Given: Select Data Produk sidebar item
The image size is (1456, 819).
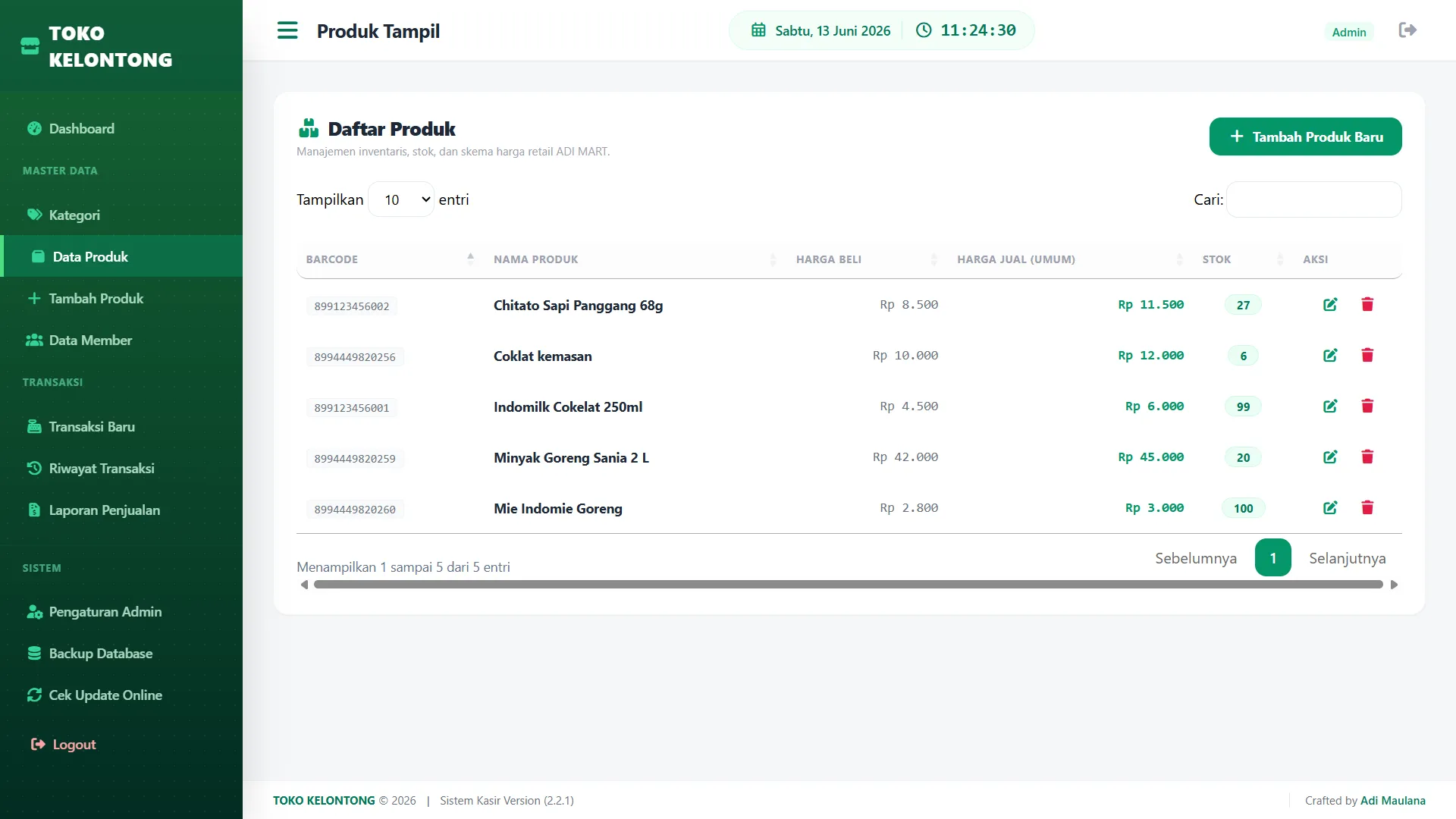Looking at the screenshot, I should pyautogui.click(x=121, y=256).
